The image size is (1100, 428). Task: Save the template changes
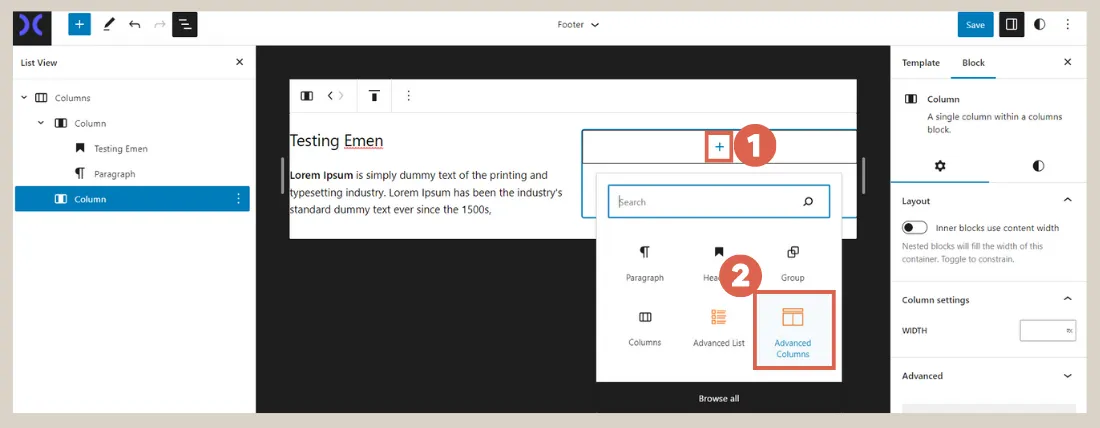click(x=975, y=25)
